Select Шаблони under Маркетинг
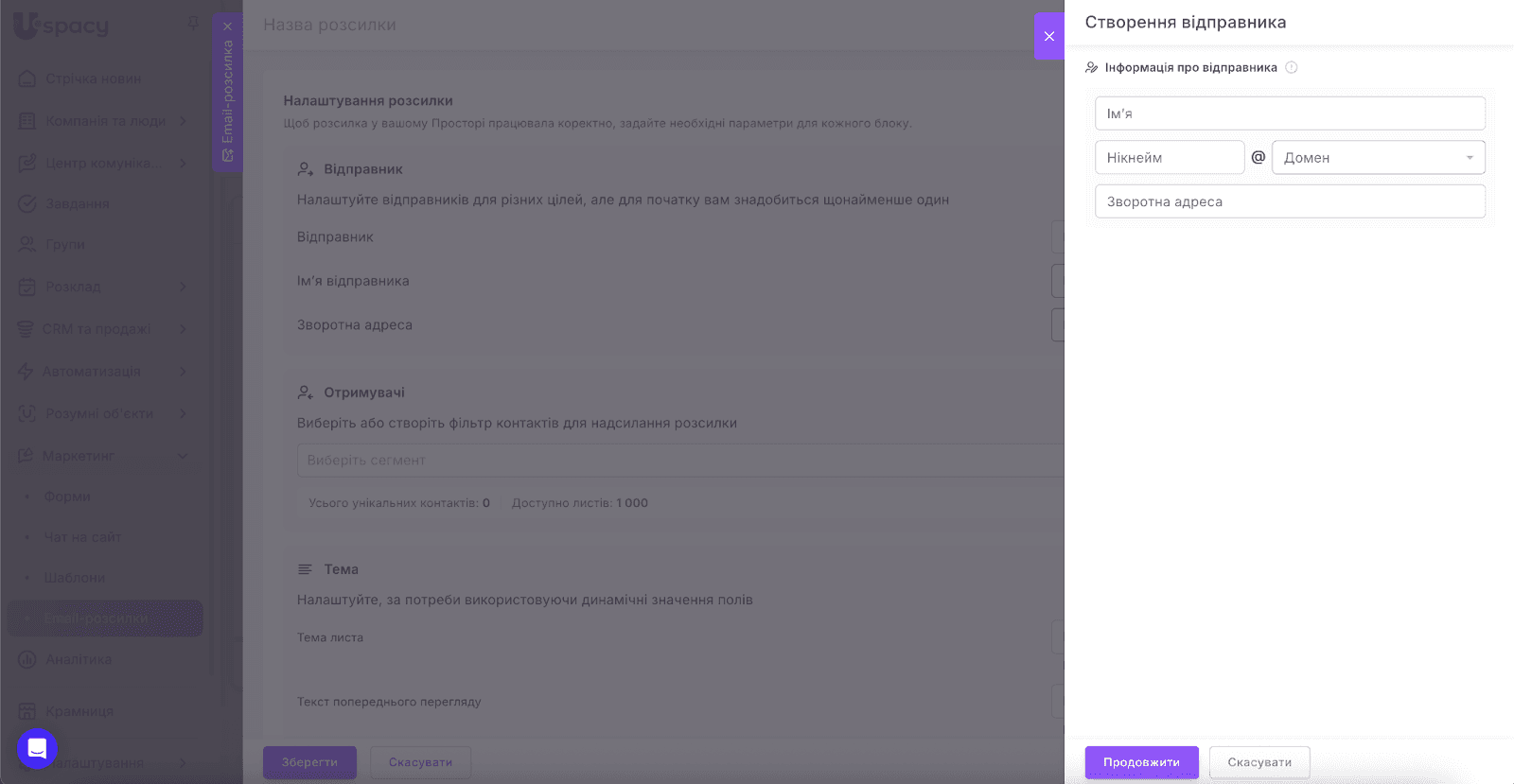 [x=75, y=578]
